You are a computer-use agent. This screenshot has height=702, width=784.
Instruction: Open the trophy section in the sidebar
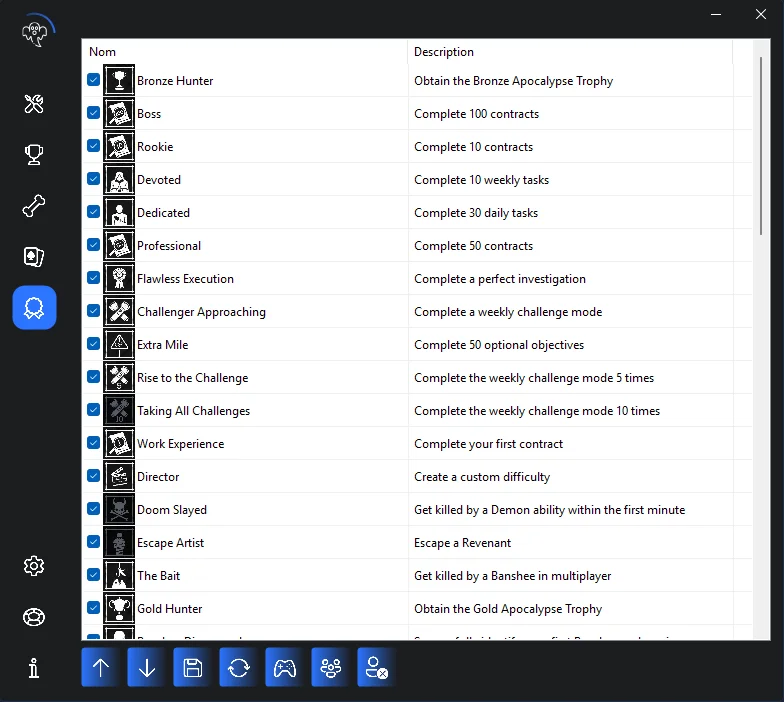[34, 155]
